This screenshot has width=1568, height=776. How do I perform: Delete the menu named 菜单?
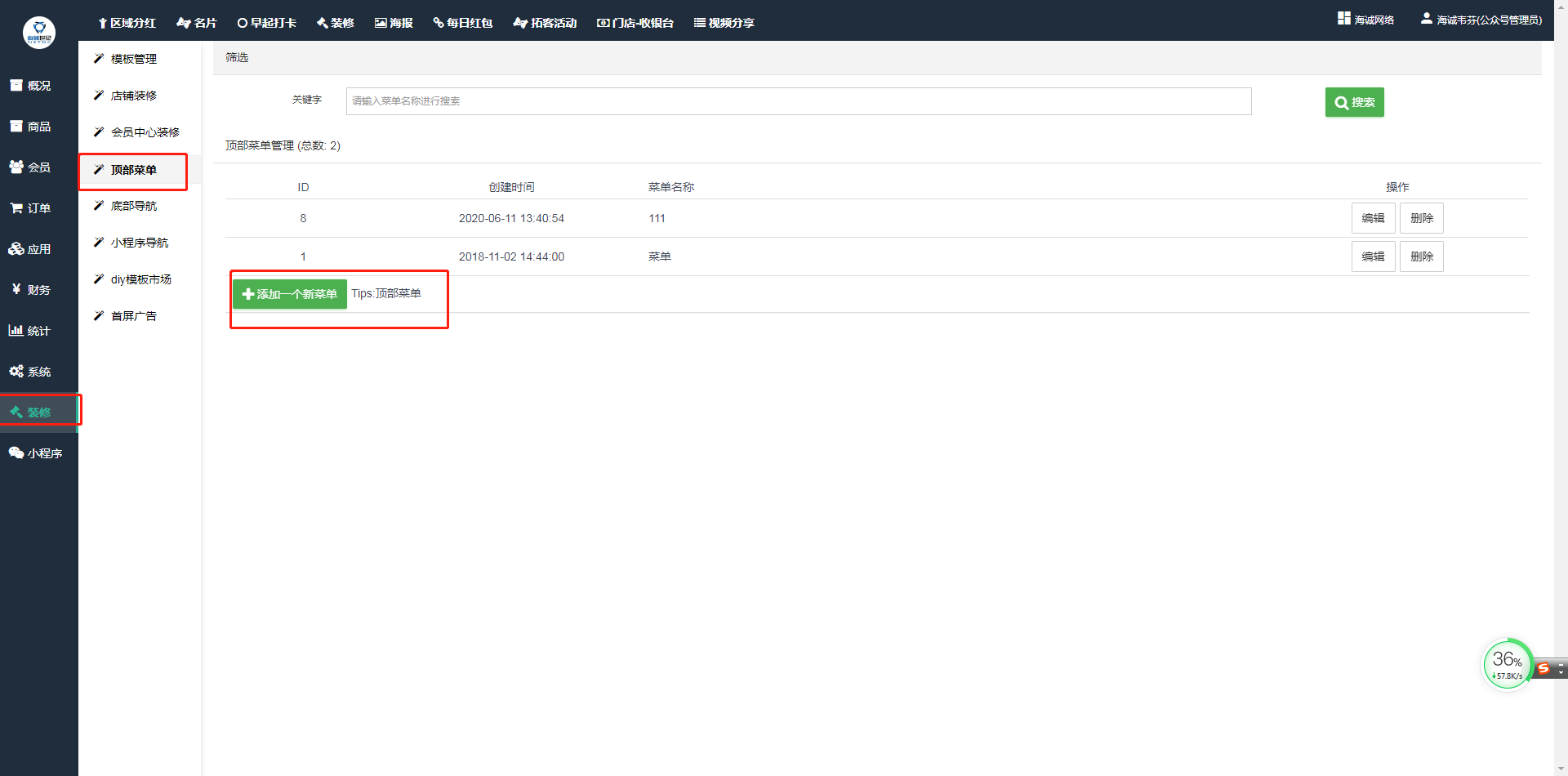[1422, 256]
